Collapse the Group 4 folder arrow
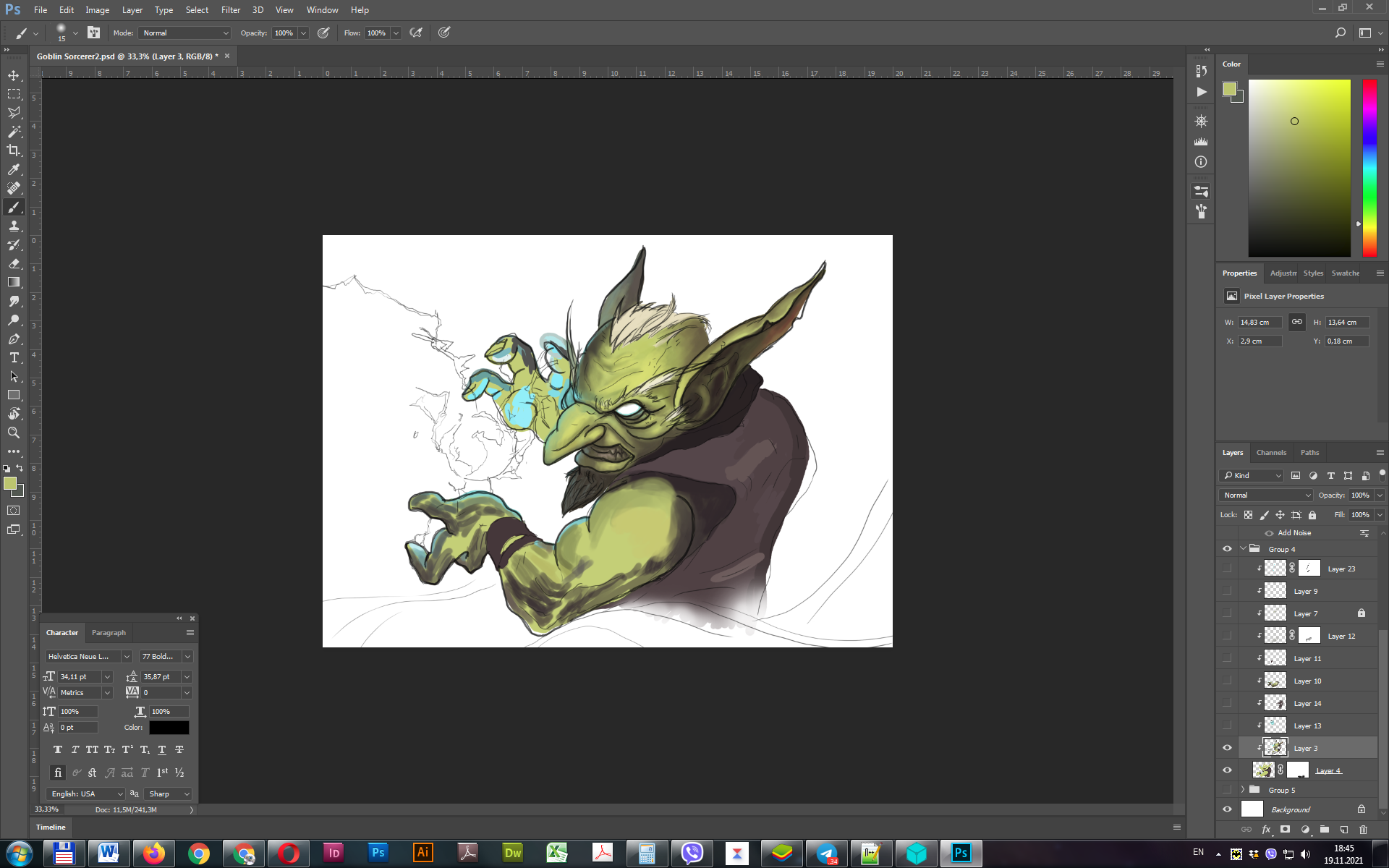 pos(1243,549)
